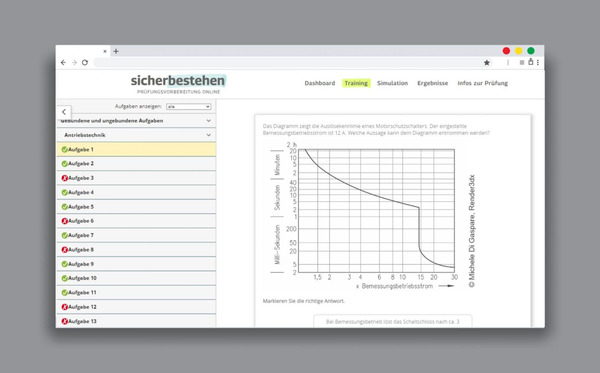Click the sicherbestehen logo
Image resolution: width=600 pixels, height=373 pixels.
point(178,84)
